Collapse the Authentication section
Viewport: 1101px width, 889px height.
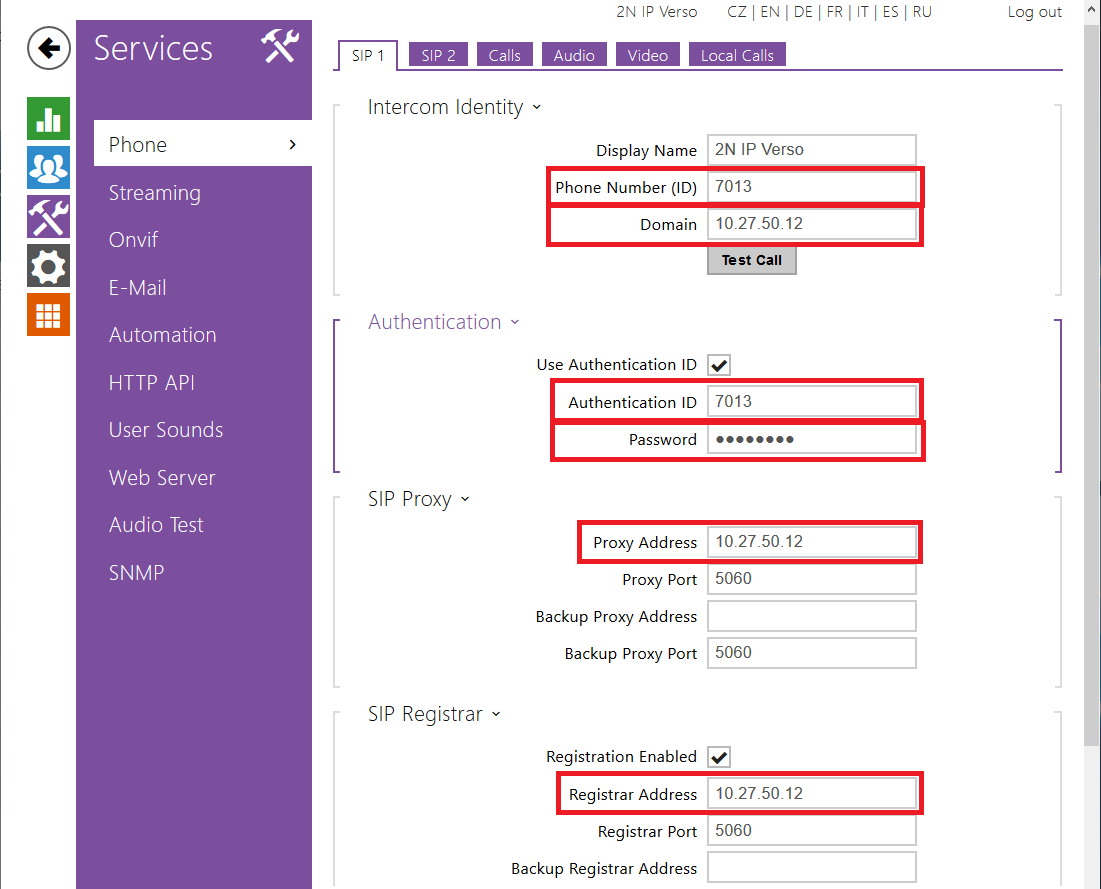[515, 323]
